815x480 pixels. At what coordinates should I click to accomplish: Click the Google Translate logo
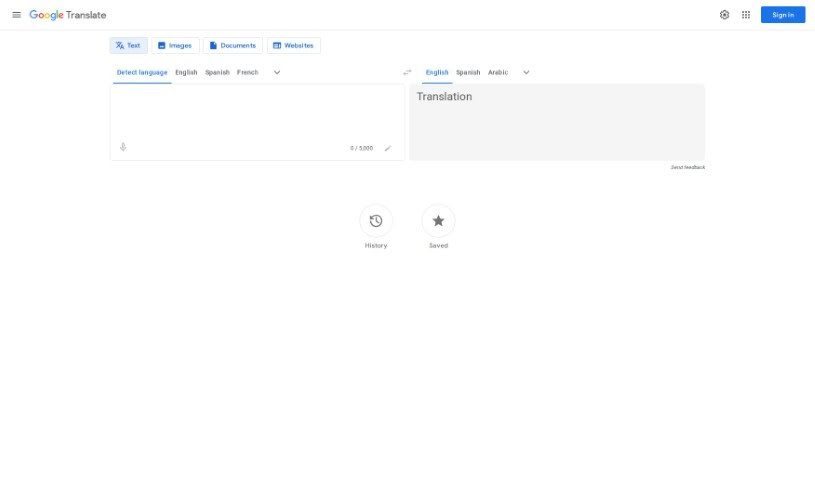click(x=68, y=15)
